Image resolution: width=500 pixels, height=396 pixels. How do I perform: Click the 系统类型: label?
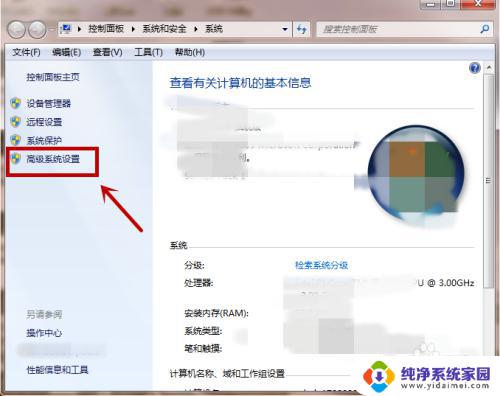[203, 331]
